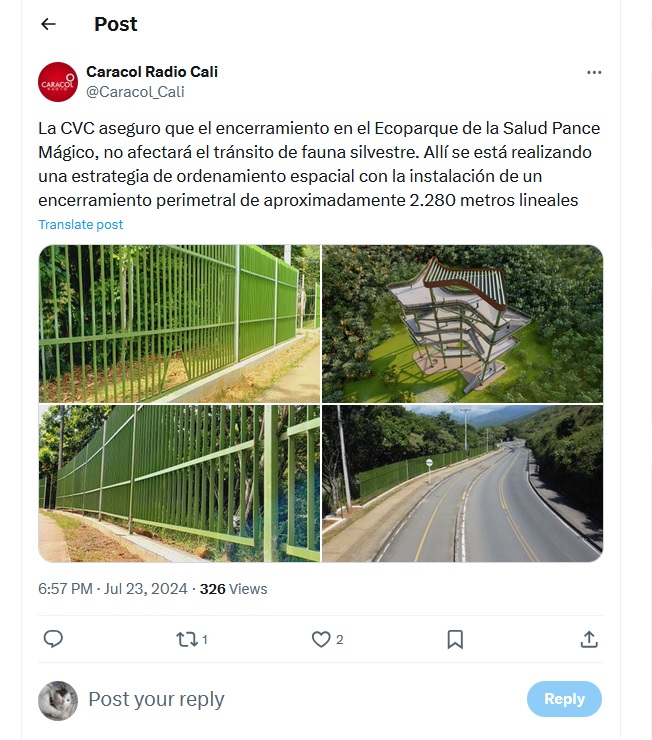Open the tower structure rendering image
Image resolution: width=652 pixels, height=740 pixels.
pos(462,324)
